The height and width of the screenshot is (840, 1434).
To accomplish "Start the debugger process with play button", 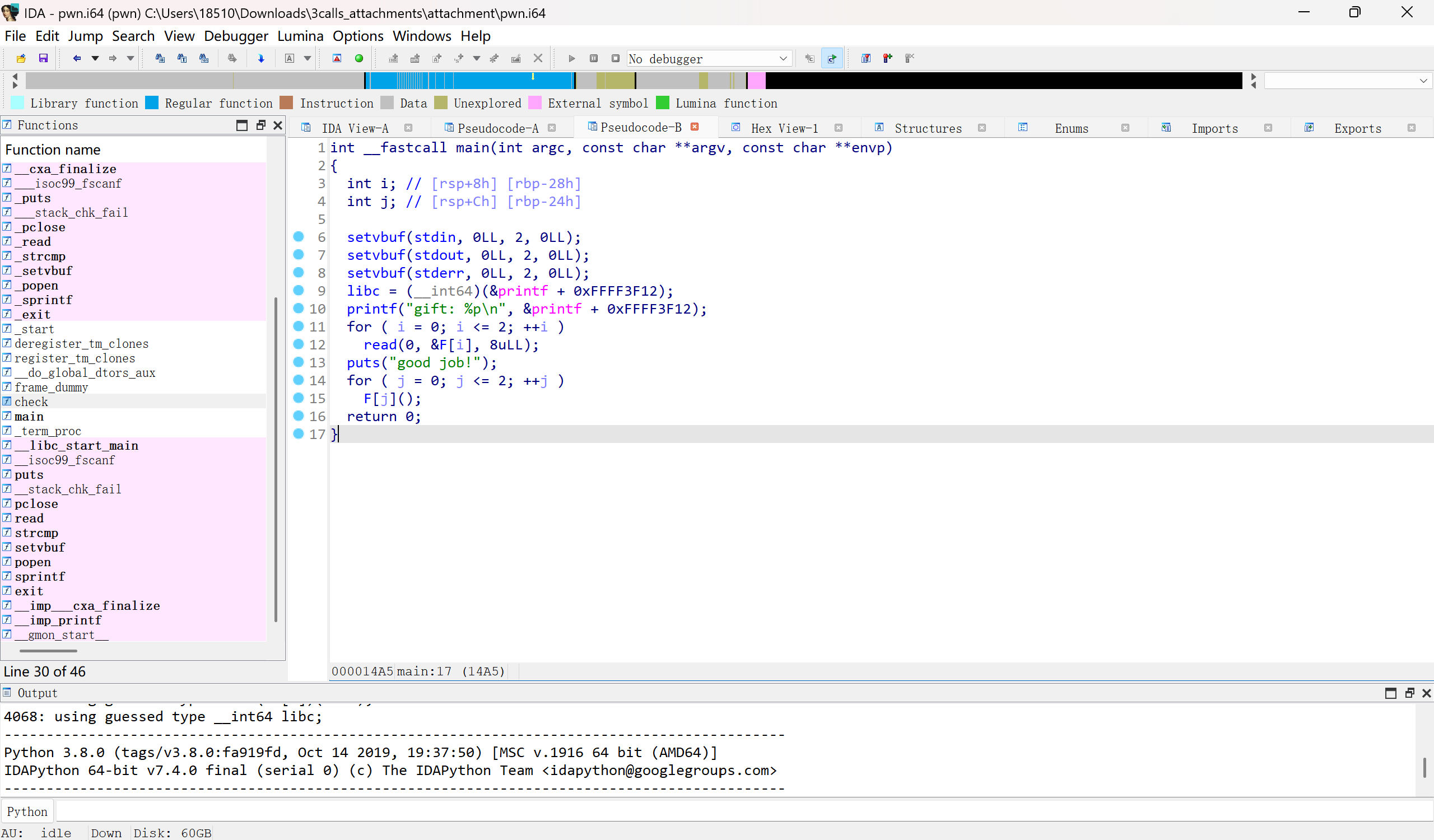I will pos(572,58).
